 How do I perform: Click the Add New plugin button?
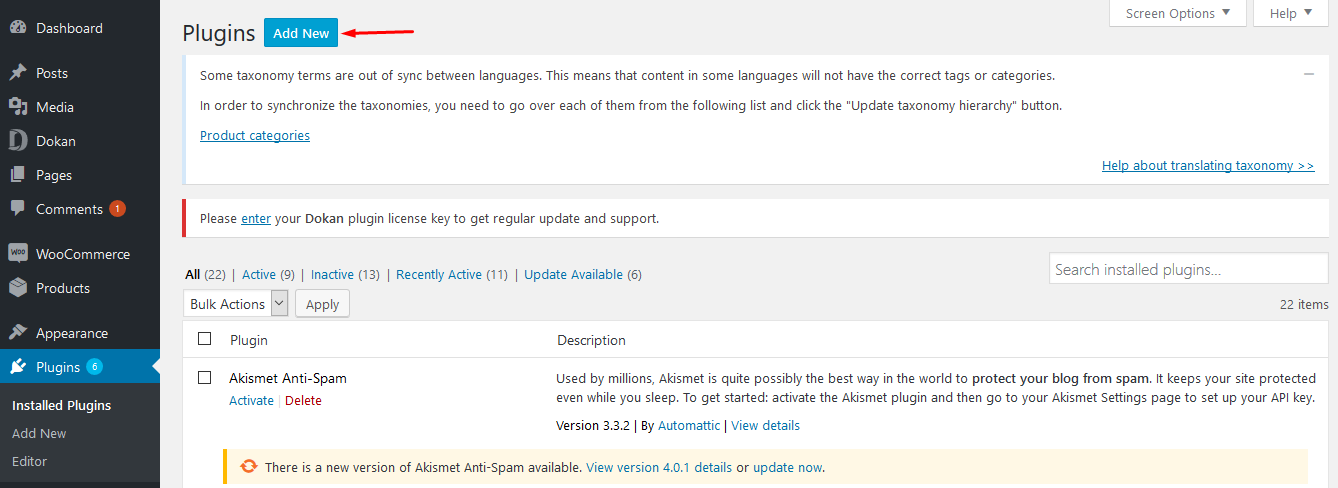tap(301, 33)
